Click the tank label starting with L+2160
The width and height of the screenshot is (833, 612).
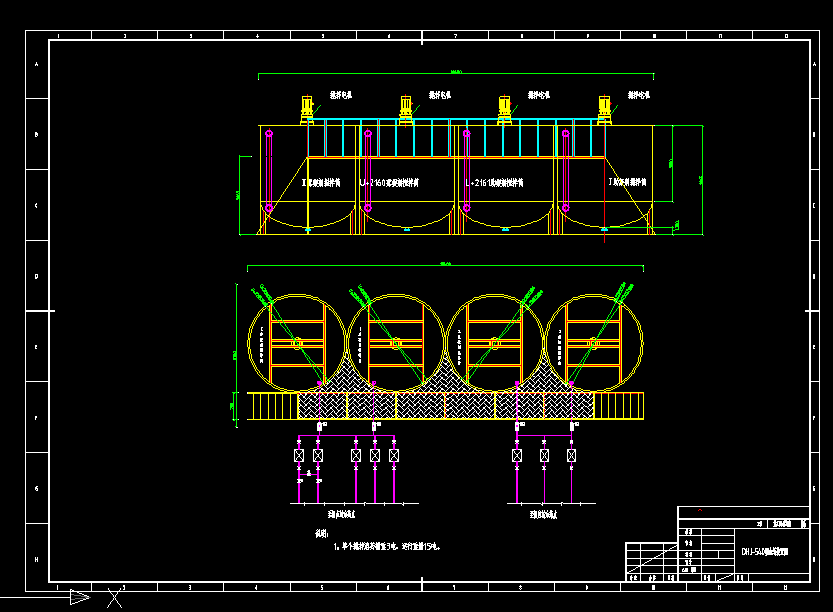click(389, 183)
